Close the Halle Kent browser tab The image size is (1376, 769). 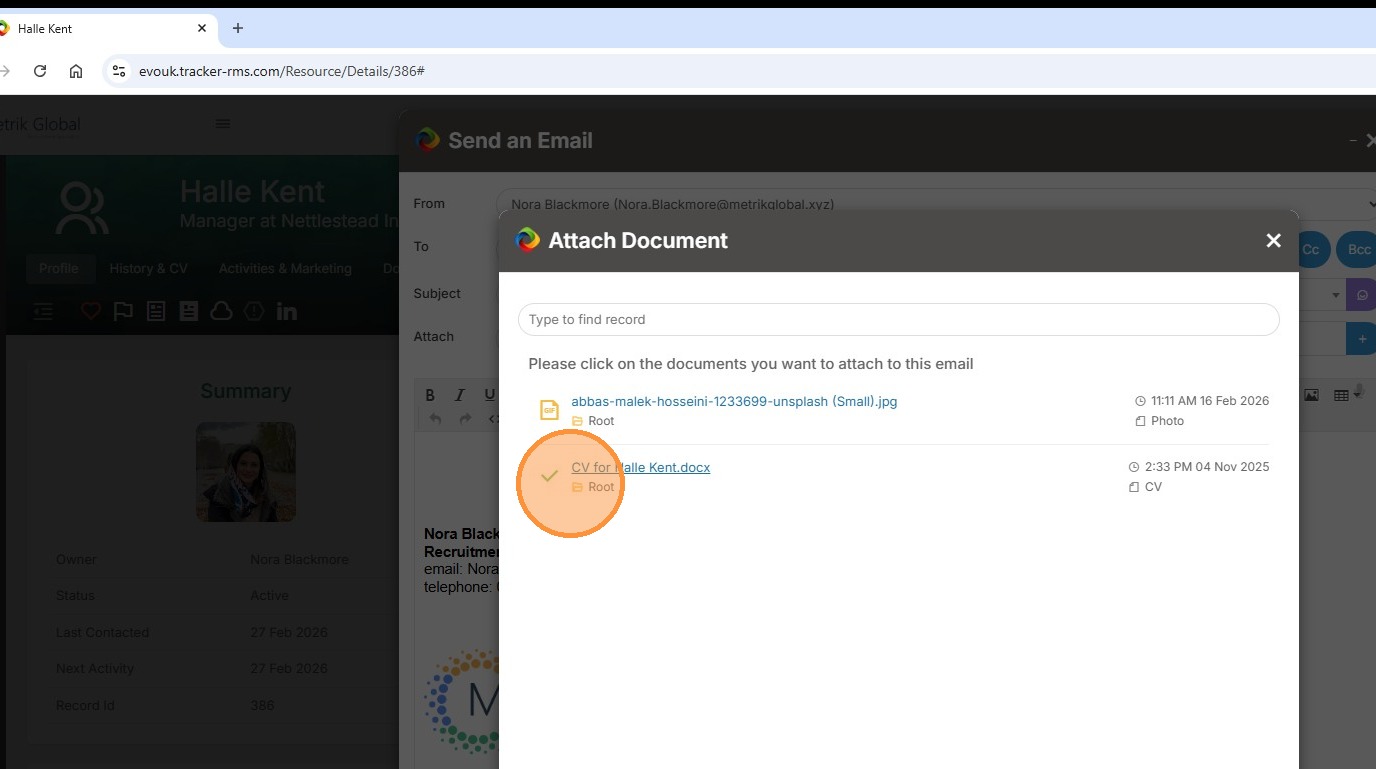pos(202,28)
